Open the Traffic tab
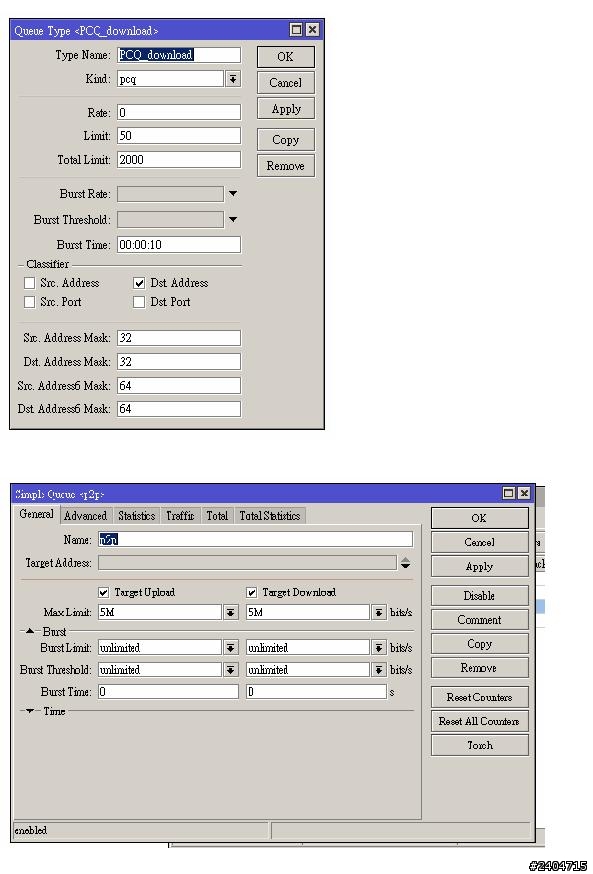 click(180, 516)
